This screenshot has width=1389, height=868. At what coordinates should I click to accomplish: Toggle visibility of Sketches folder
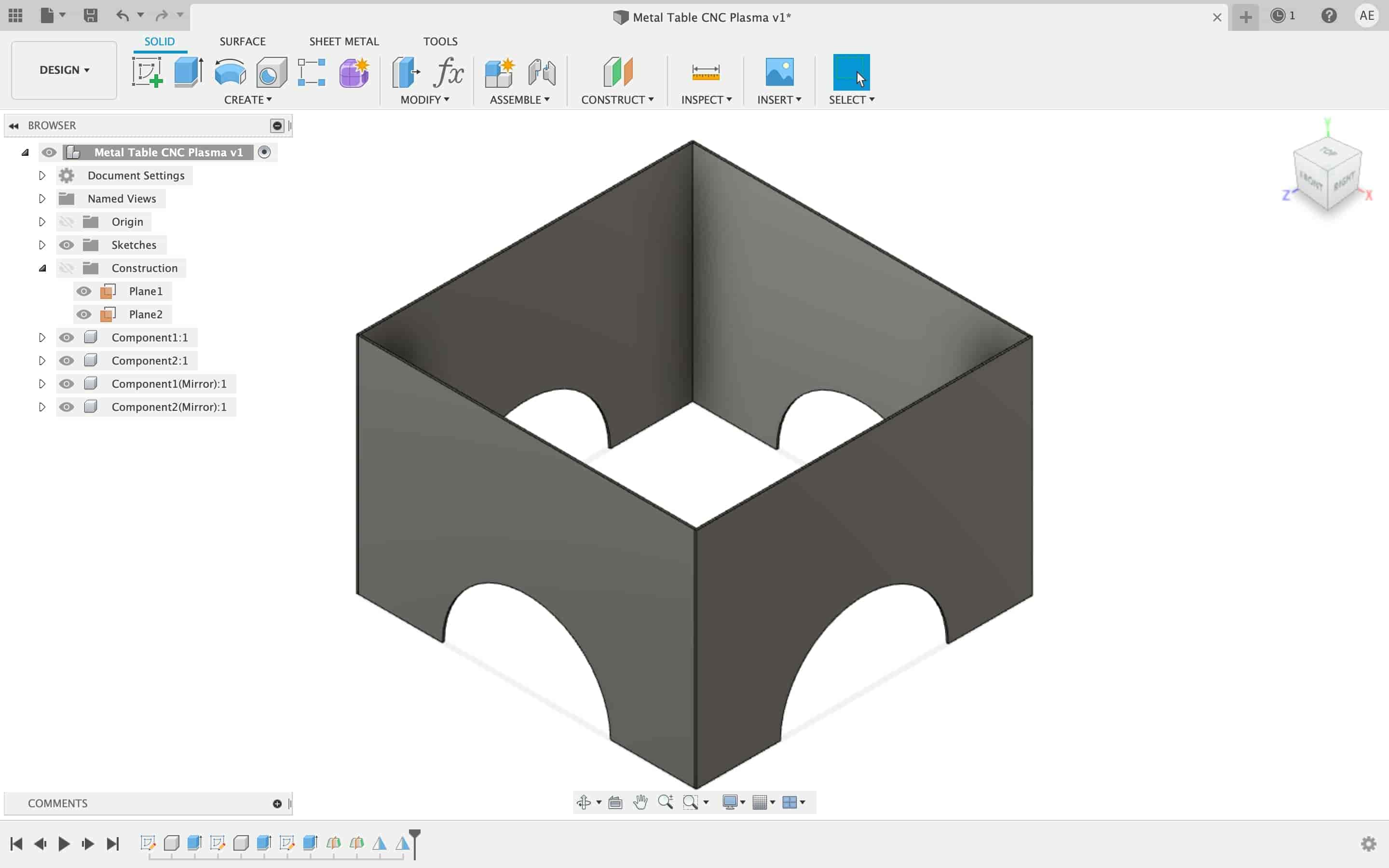[x=67, y=245]
